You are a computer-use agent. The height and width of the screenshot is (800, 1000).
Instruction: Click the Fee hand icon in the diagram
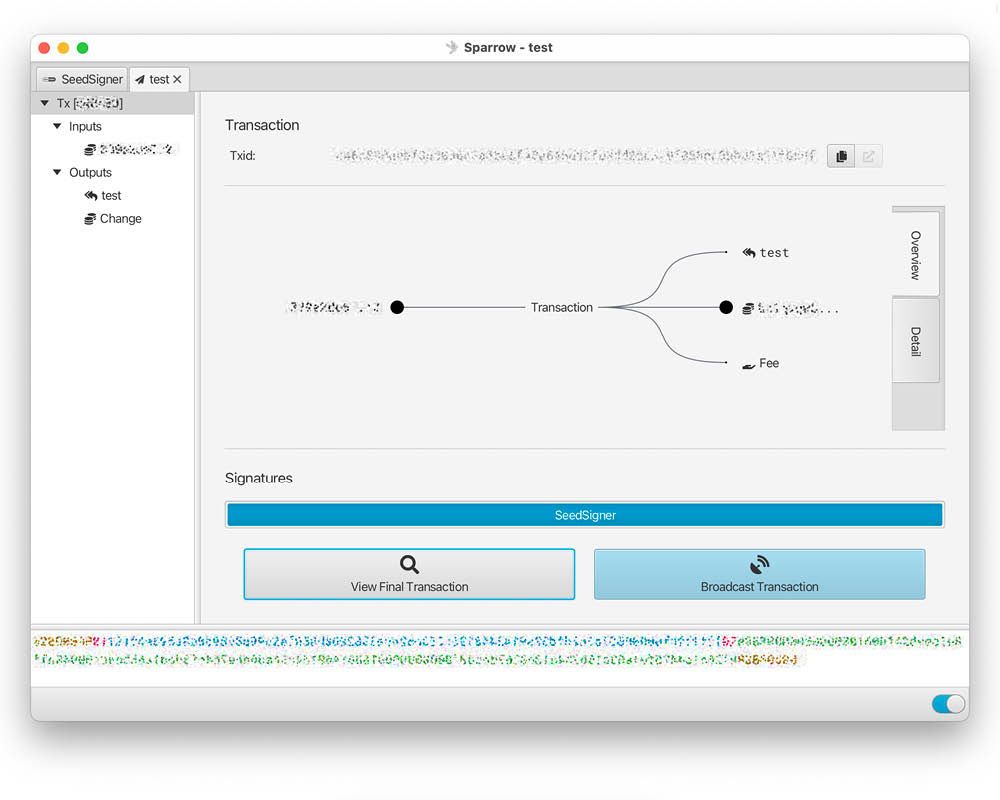[x=749, y=365]
